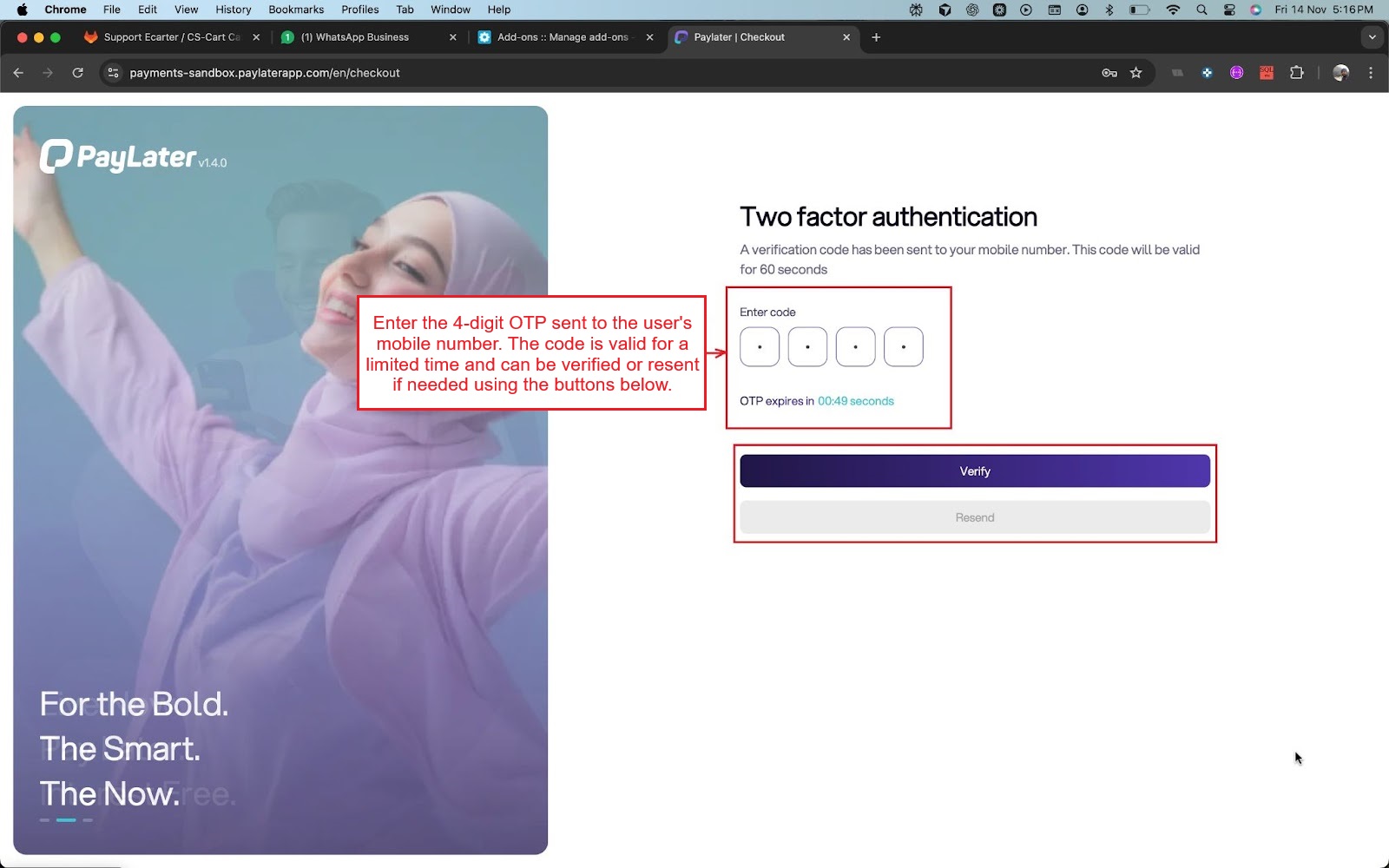
Task: Open the saved passwords key icon
Action: [x=1109, y=73]
